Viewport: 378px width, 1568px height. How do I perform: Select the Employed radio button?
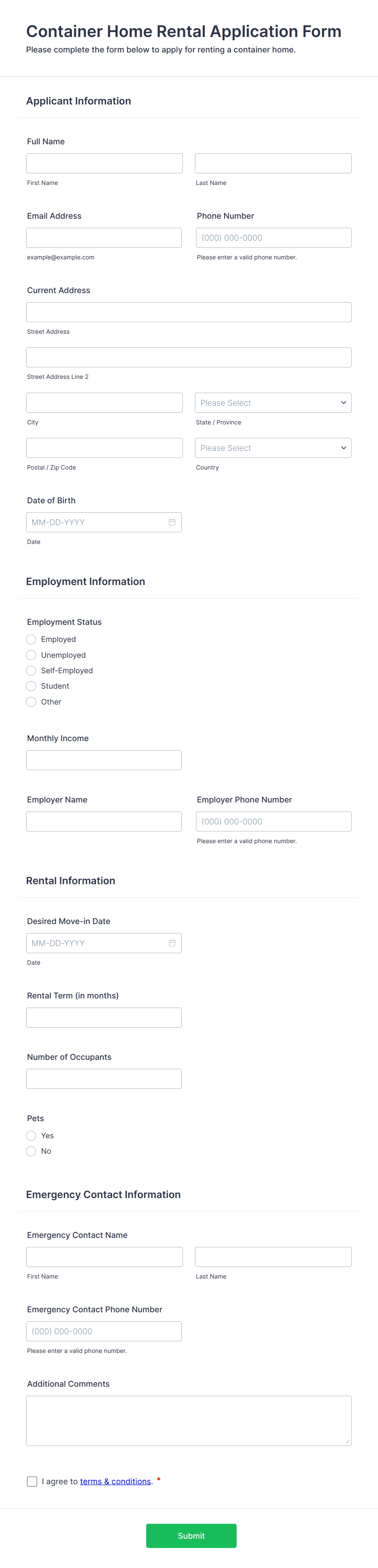31,639
